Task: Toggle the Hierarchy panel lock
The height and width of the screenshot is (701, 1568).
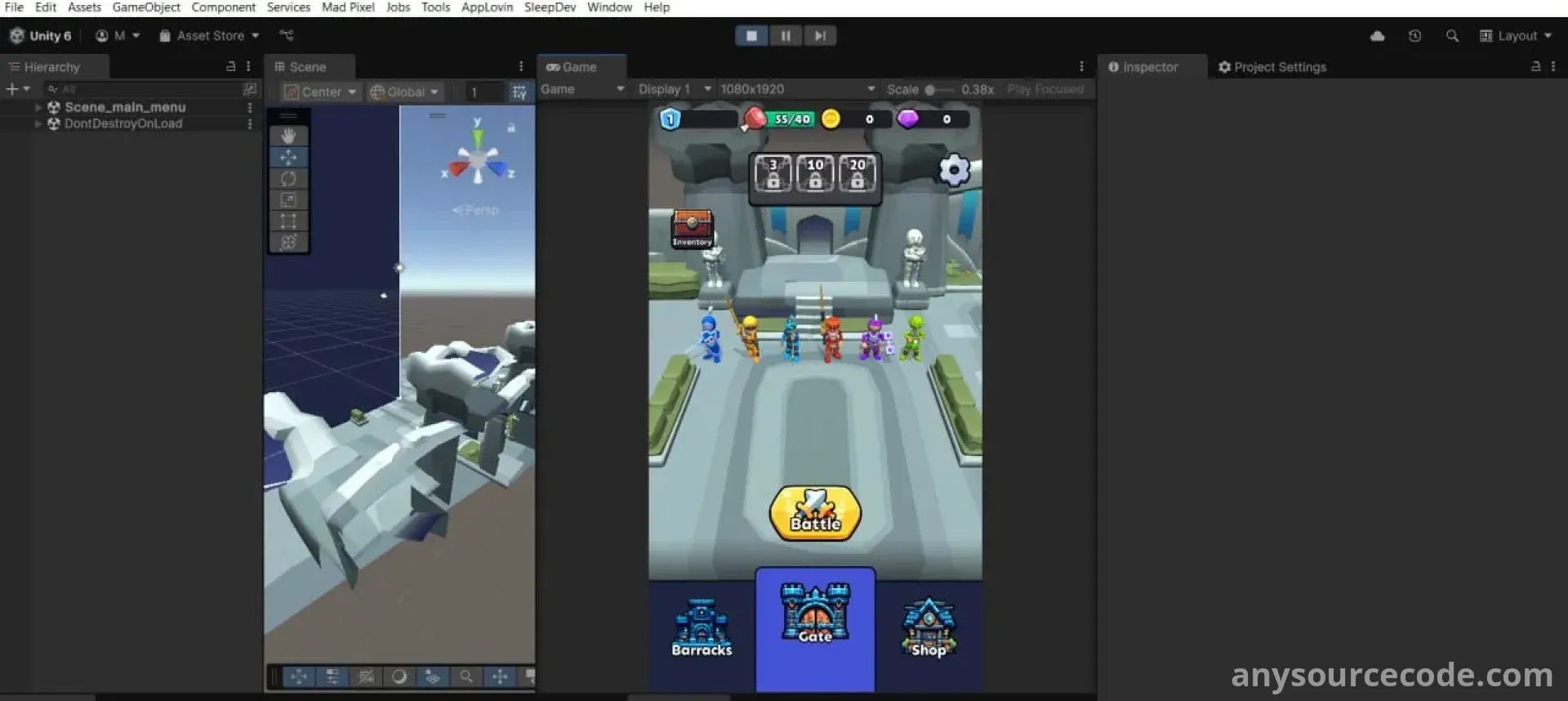Action: 230,67
